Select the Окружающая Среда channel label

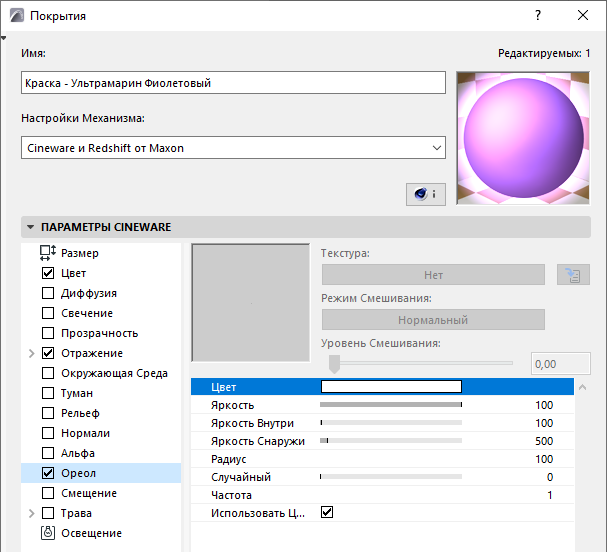(x=114, y=373)
